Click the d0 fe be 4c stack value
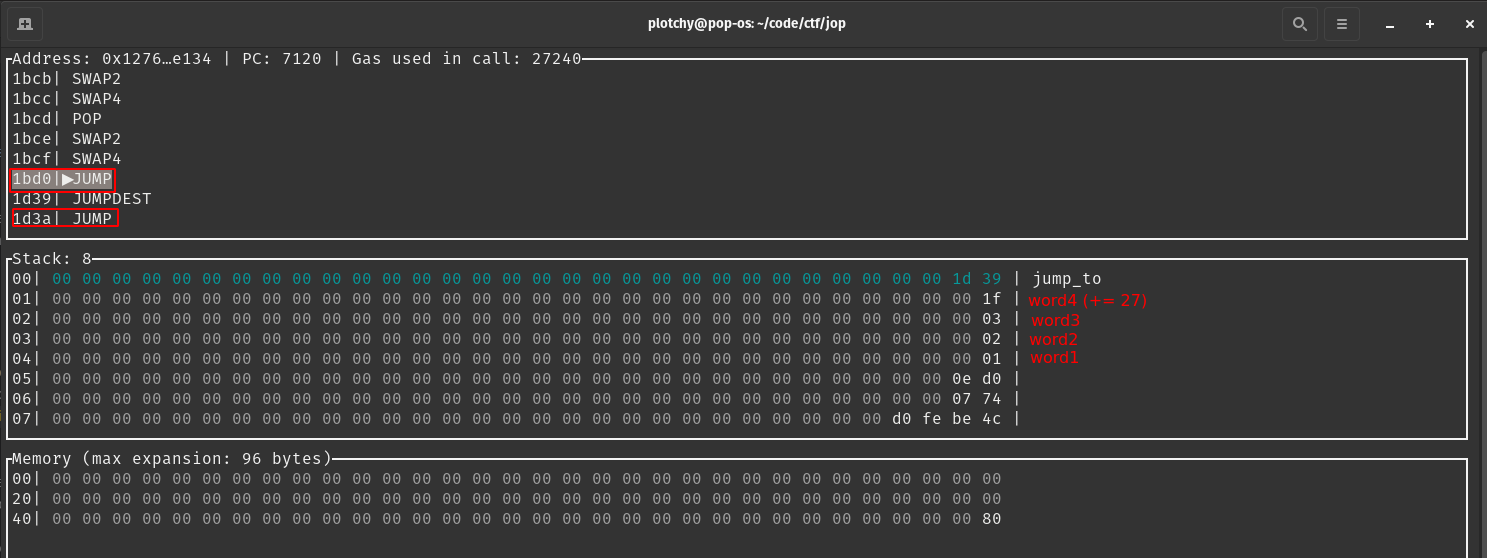Viewport: 1487px width, 558px height. 946,419
